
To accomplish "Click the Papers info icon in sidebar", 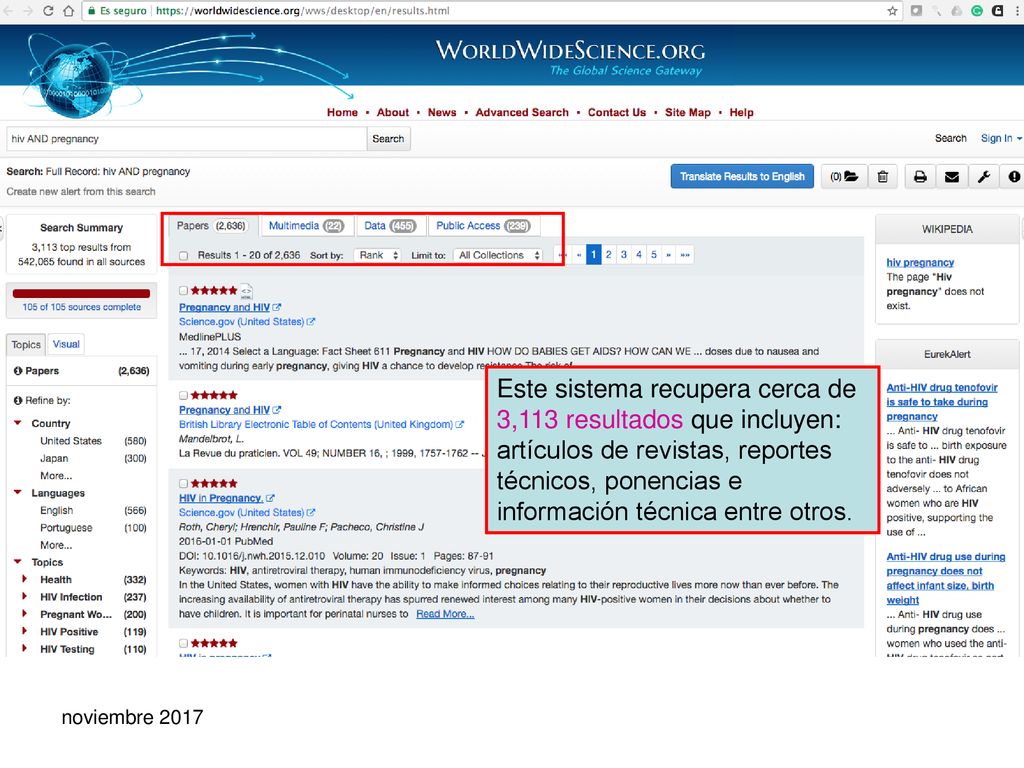I will (18, 371).
